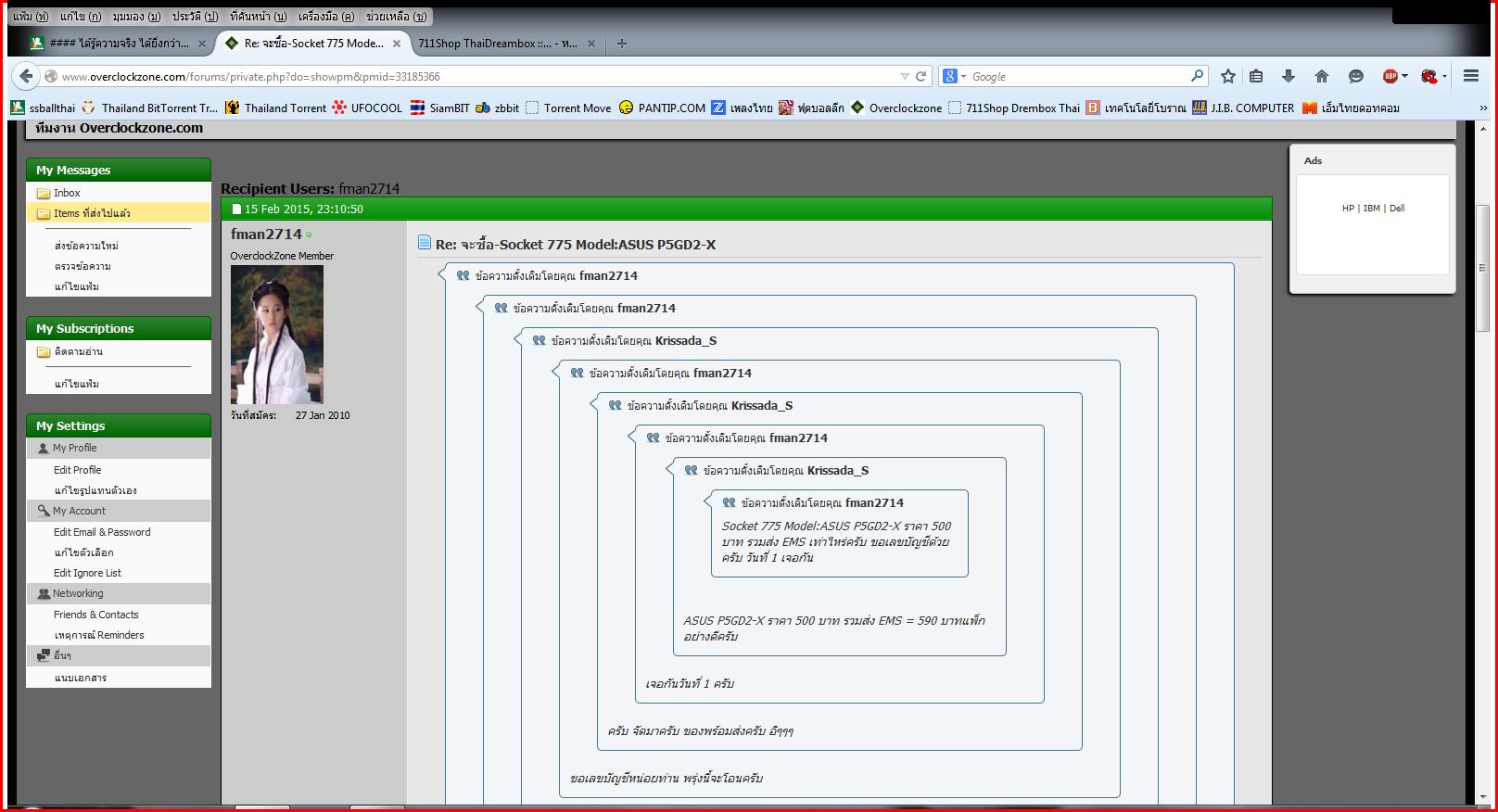The image size is (1498, 812).
Task: Click the search magnifier in Google box
Action: (x=1197, y=76)
